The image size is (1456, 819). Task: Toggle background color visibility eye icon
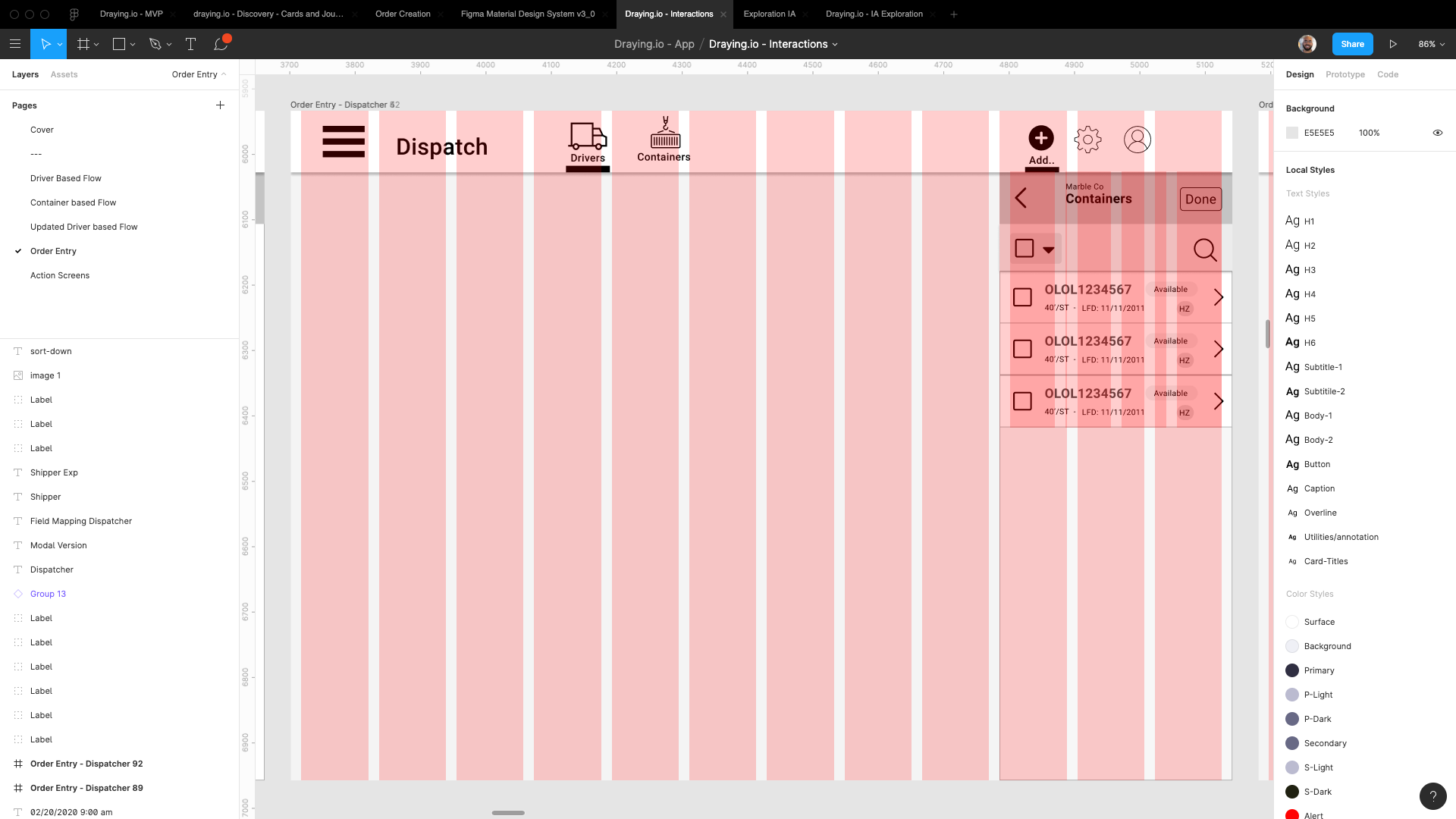pos(1437,133)
